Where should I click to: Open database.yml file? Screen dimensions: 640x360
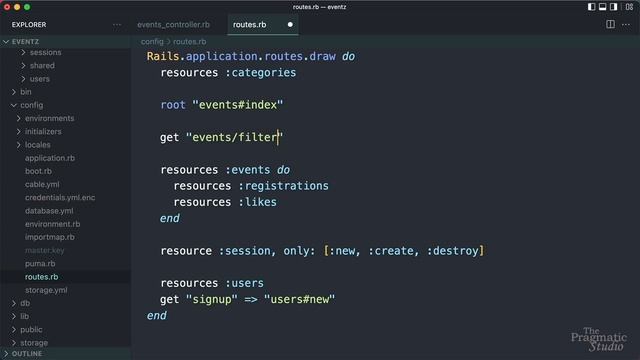49,211
